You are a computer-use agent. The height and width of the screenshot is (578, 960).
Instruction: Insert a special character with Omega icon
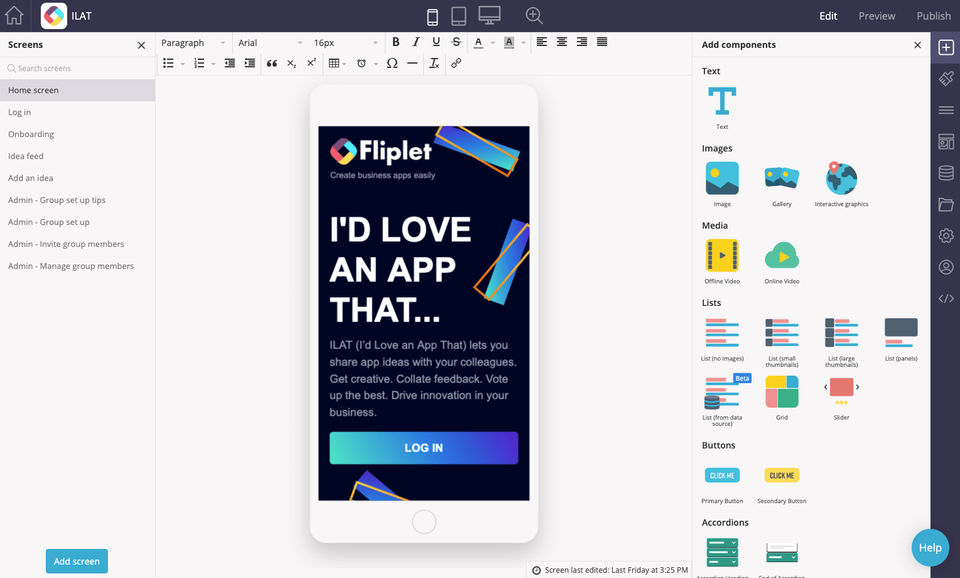(x=391, y=63)
